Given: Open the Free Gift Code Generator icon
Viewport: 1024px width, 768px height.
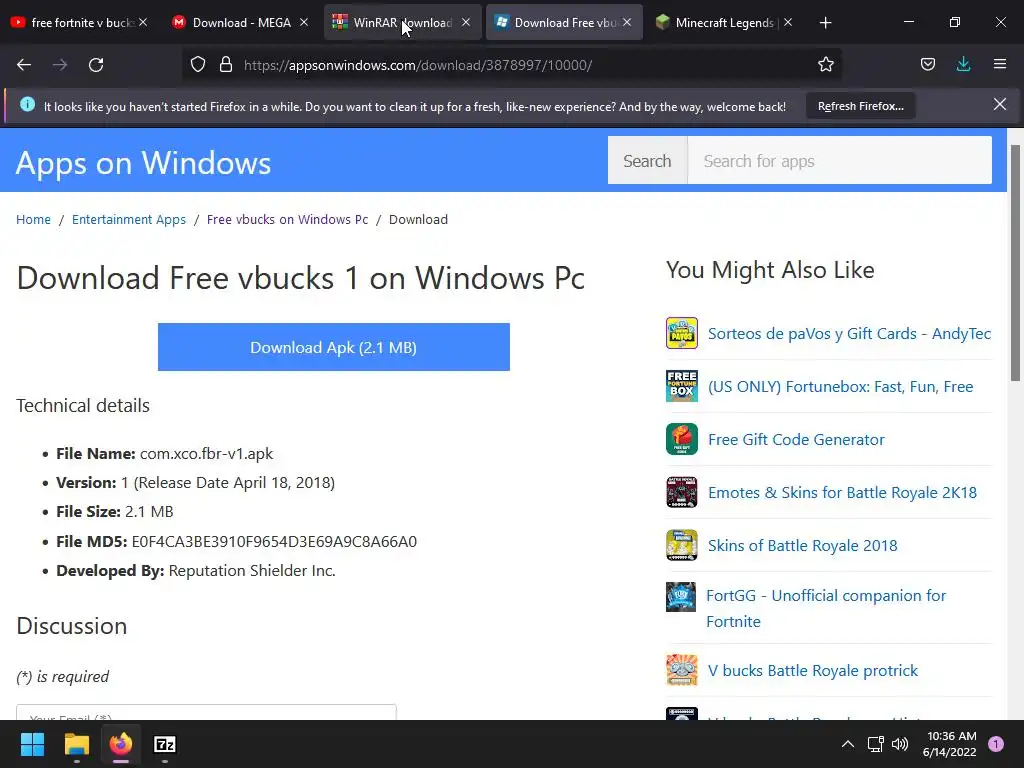Looking at the screenshot, I should 682,439.
